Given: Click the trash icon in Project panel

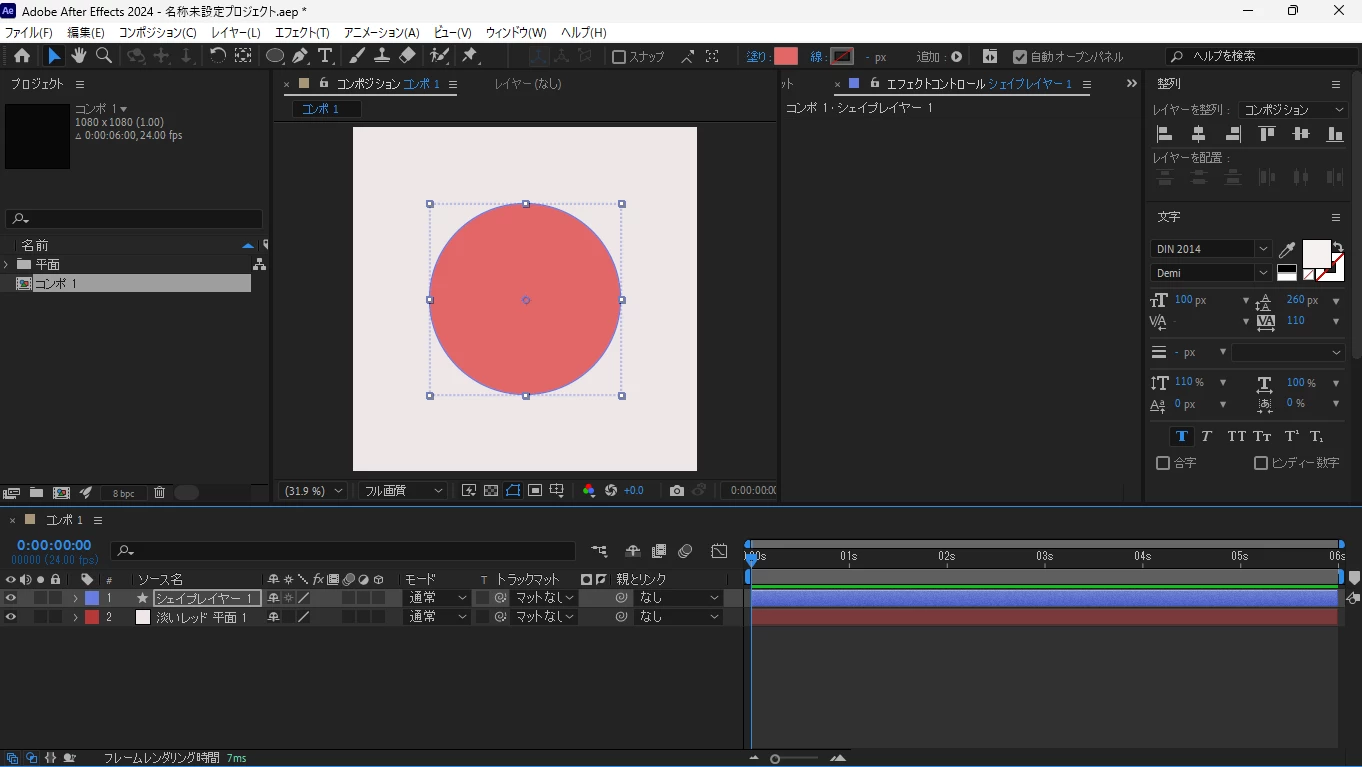Looking at the screenshot, I should click(x=159, y=492).
